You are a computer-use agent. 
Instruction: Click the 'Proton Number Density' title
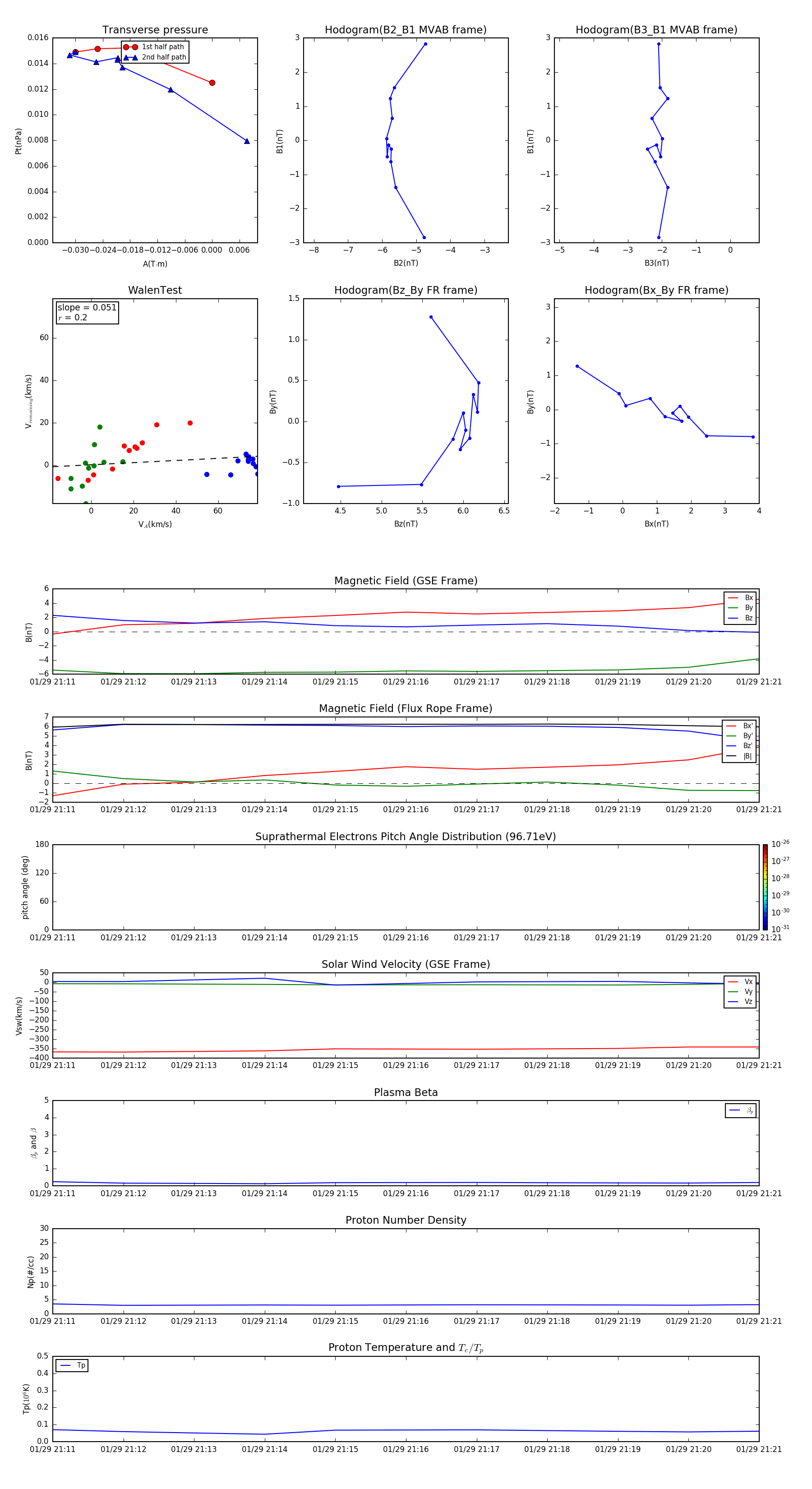pyautogui.click(x=406, y=1220)
